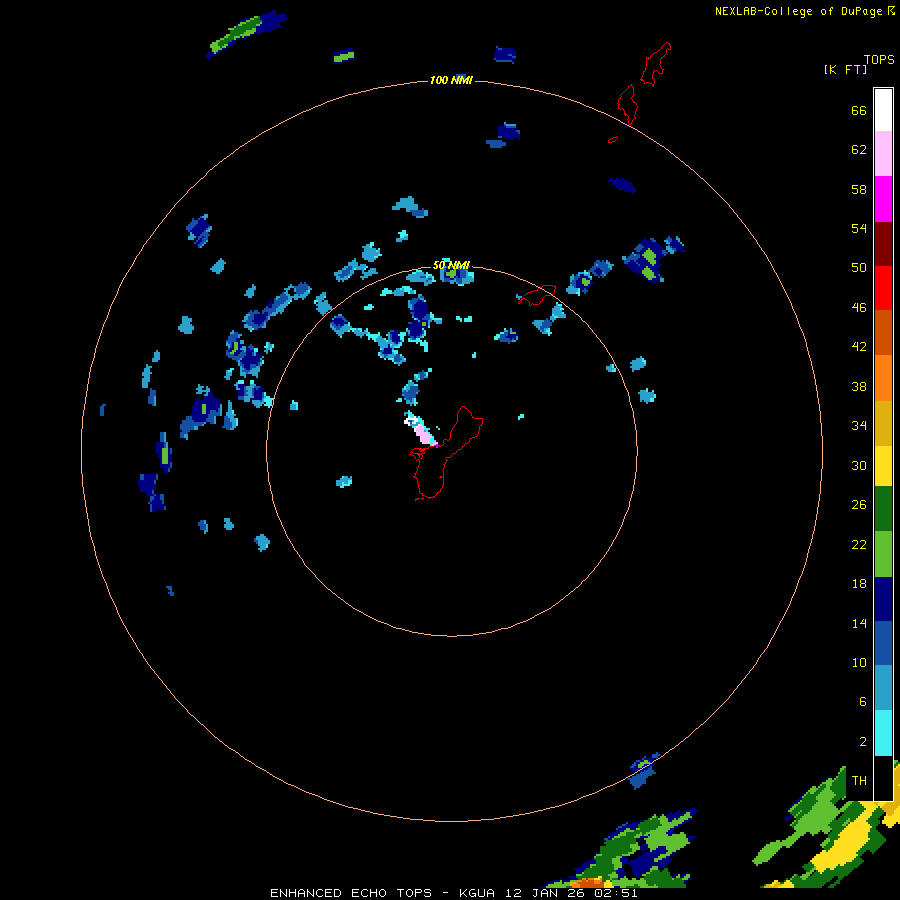Click the "[K FT]" units label
This screenshot has width=900, height=900.
coord(845,70)
